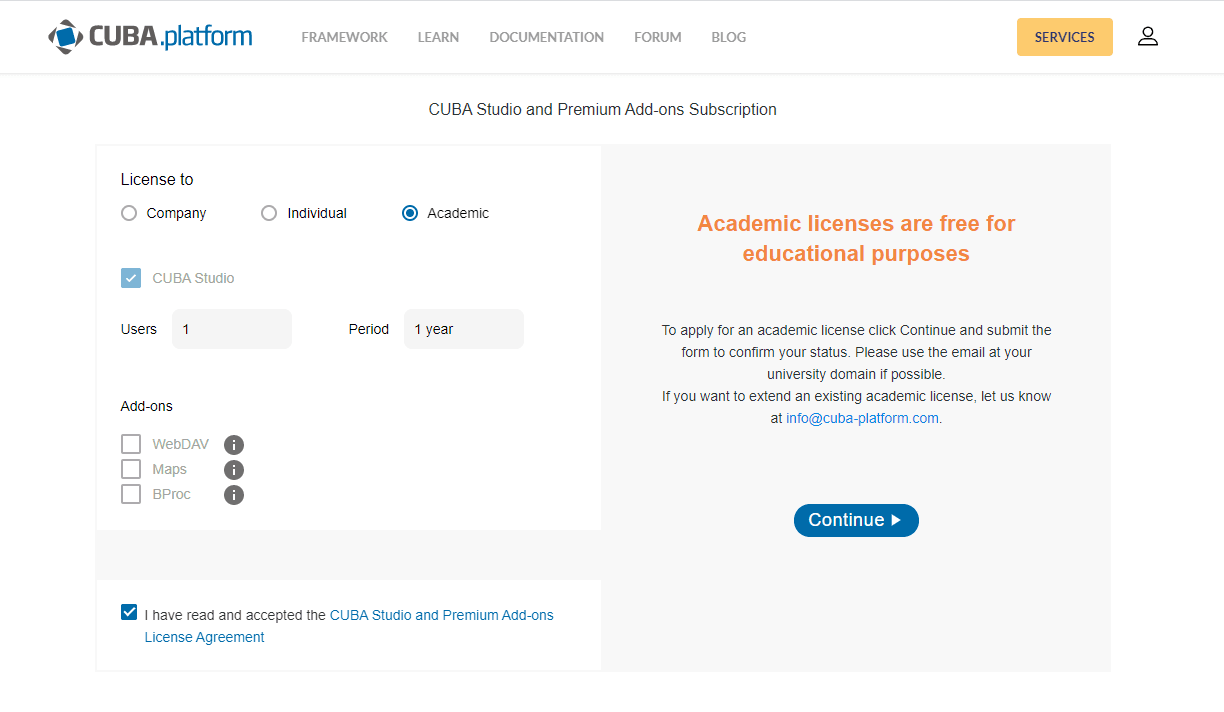Viewport: 1224px width, 712px height.
Task: Open the Framework menu item
Action: pyautogui.click(x=344, y=37)
